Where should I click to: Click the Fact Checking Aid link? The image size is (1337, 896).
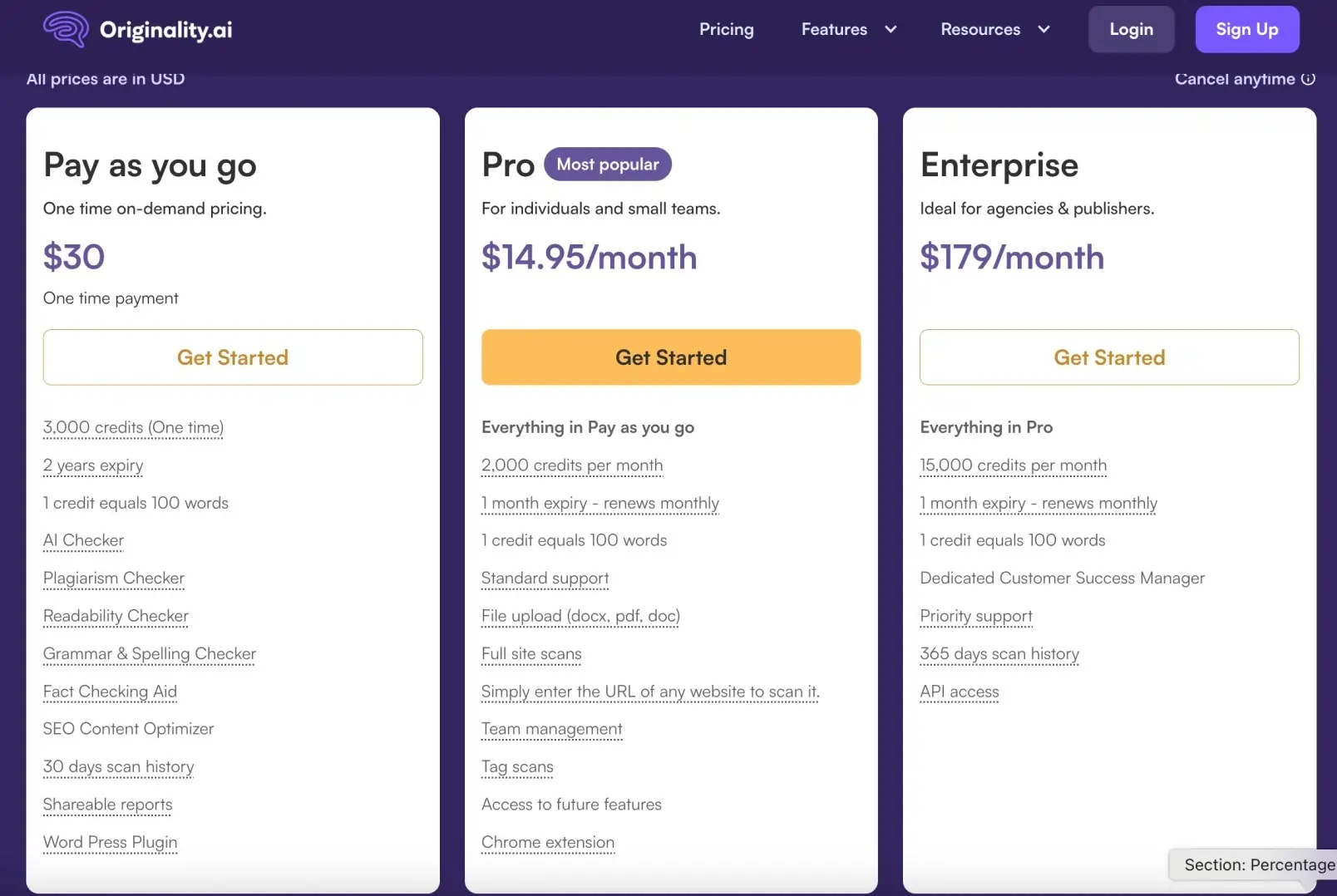[110, 692]
